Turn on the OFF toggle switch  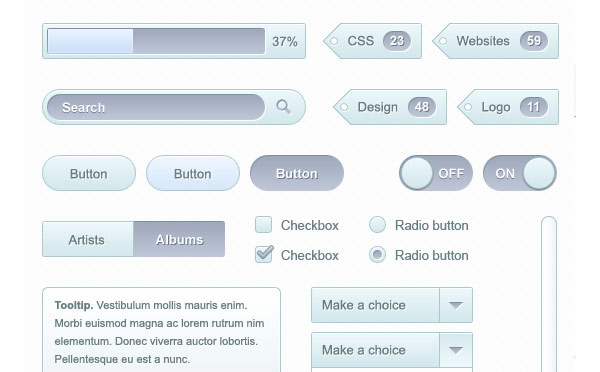coord(436,173)
